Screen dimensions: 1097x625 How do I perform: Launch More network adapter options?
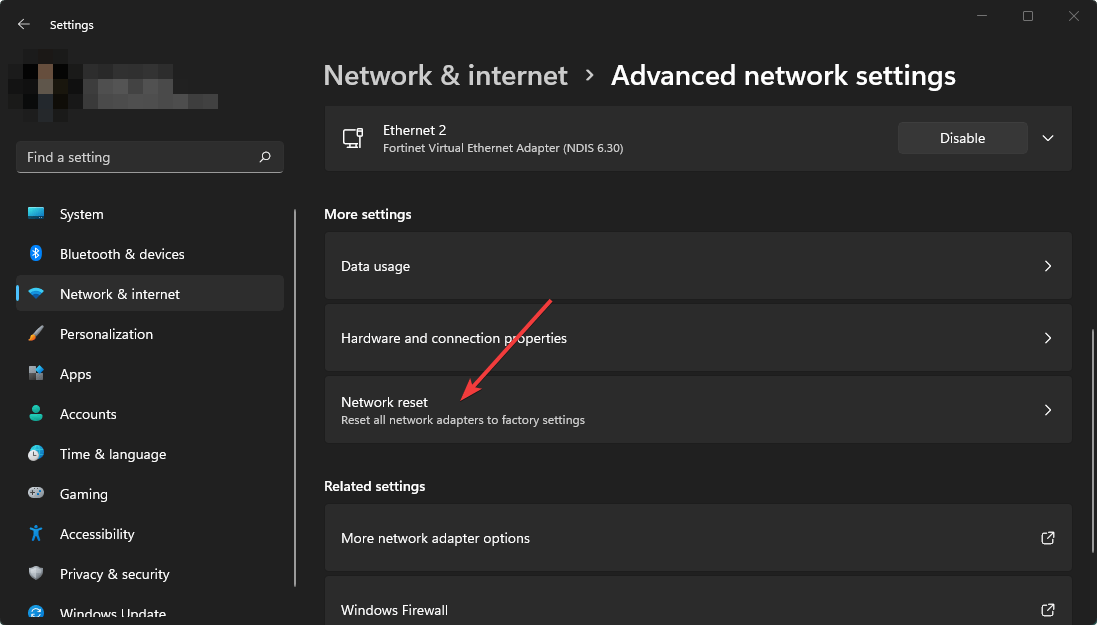coord(697,537)
